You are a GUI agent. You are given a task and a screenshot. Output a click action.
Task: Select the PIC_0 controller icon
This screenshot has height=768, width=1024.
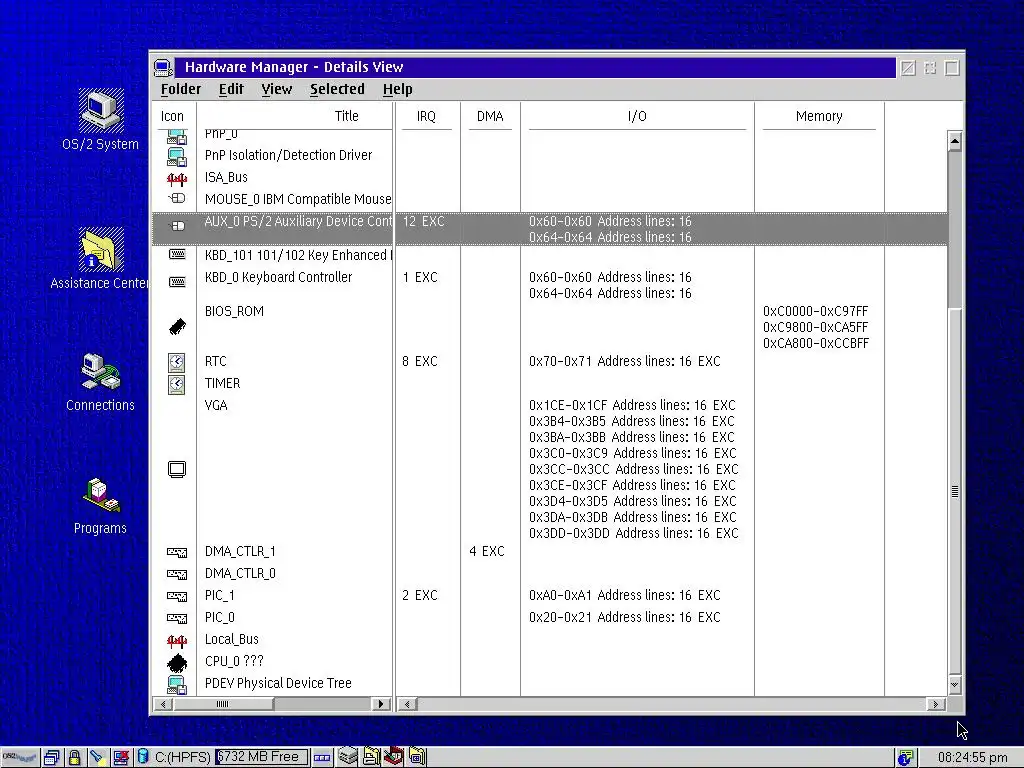click(x=177, y=618)
